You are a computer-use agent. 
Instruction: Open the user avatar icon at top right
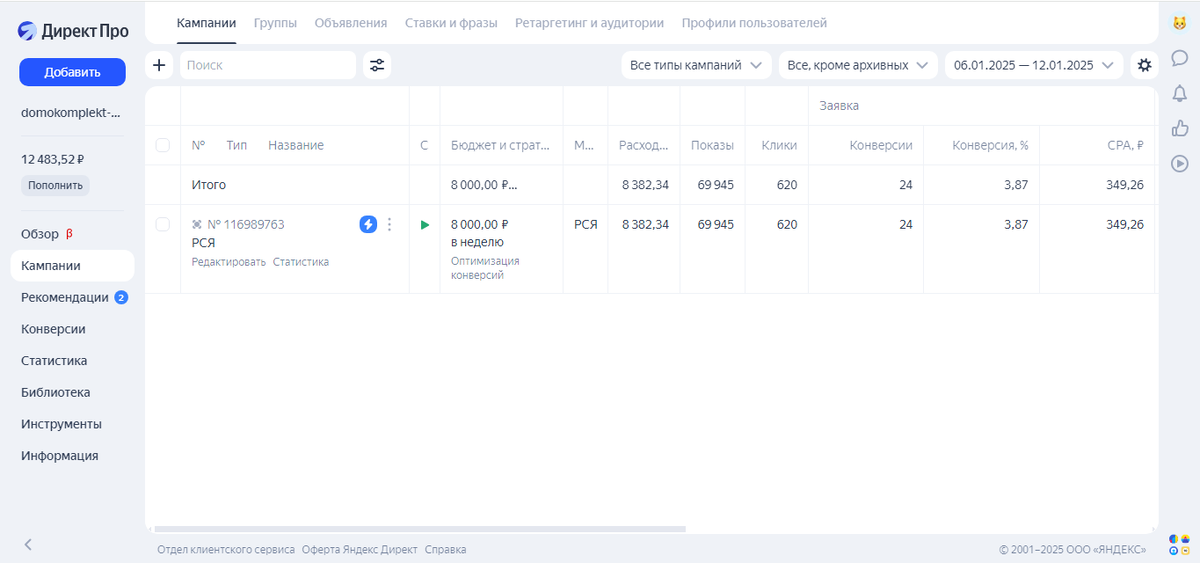point(1179,22)
